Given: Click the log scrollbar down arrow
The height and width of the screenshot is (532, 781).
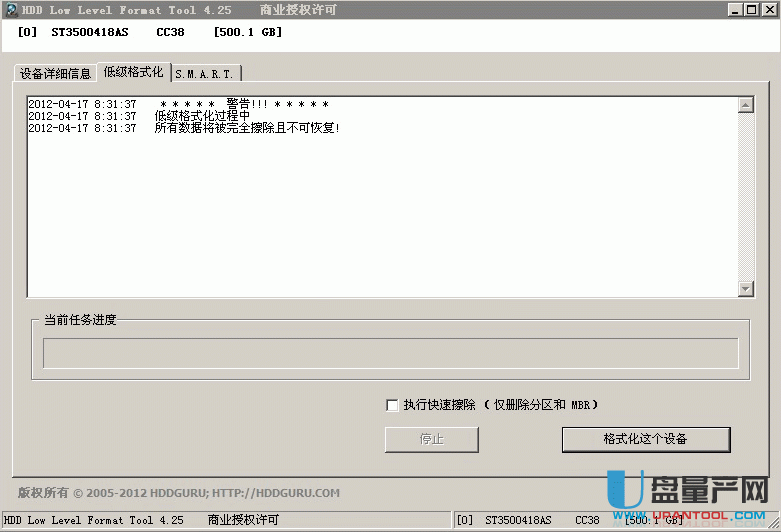Looking at the screenshot, I should (x=745, y=289).
